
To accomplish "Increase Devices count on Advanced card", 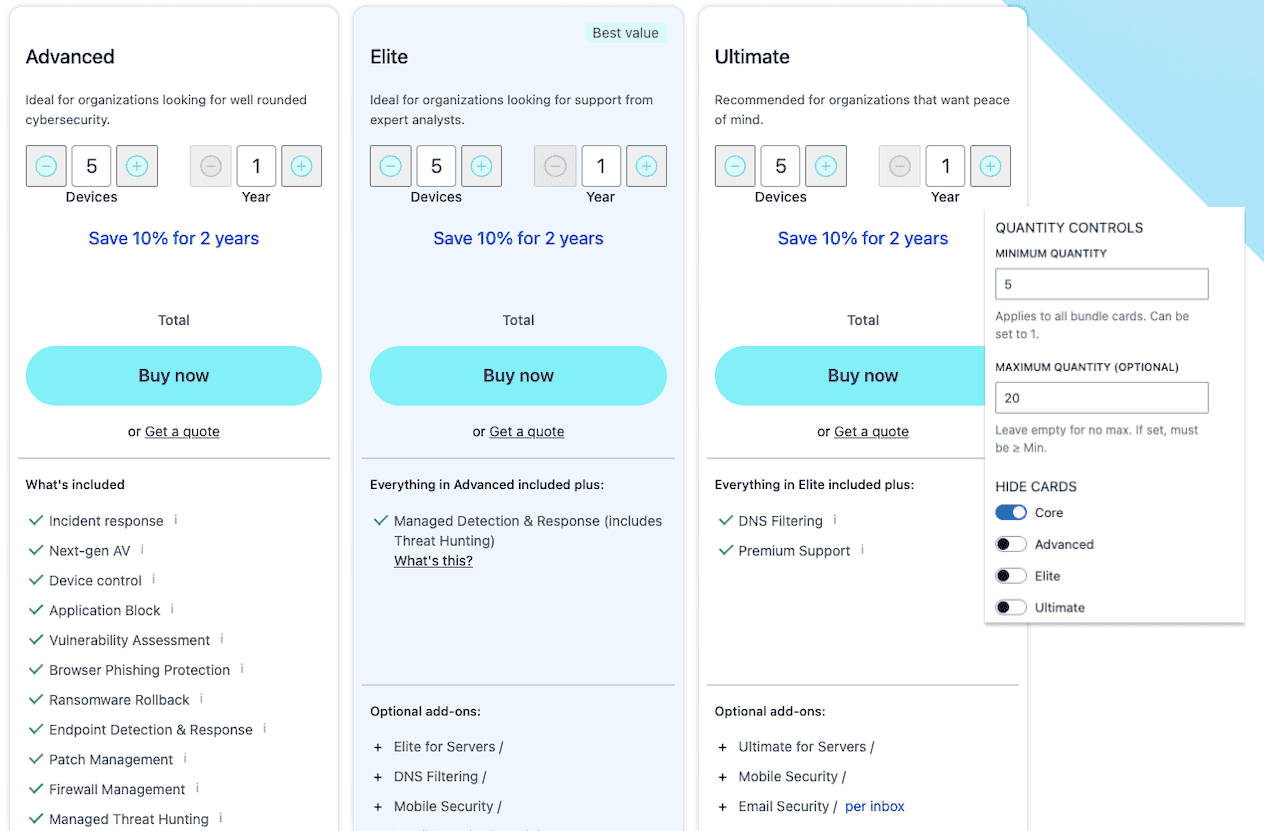I will click(137, 166).
